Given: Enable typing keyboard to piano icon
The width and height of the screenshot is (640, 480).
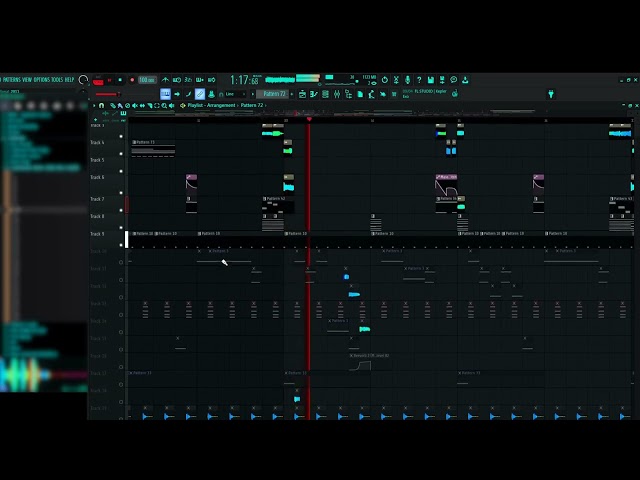Looking at the screenshot, I should pyautogui.click(x=165, y=94).
